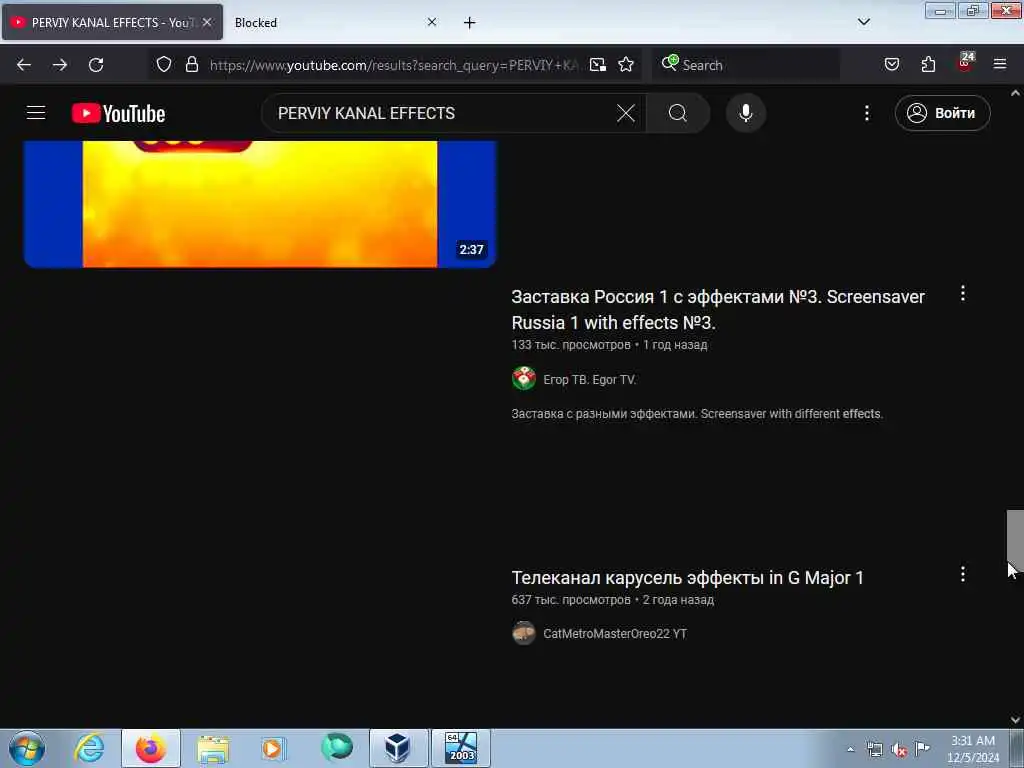The width and height of the screenshot is (1024, 768).
Task: Open a new browser tab
Action: [470, 23]
